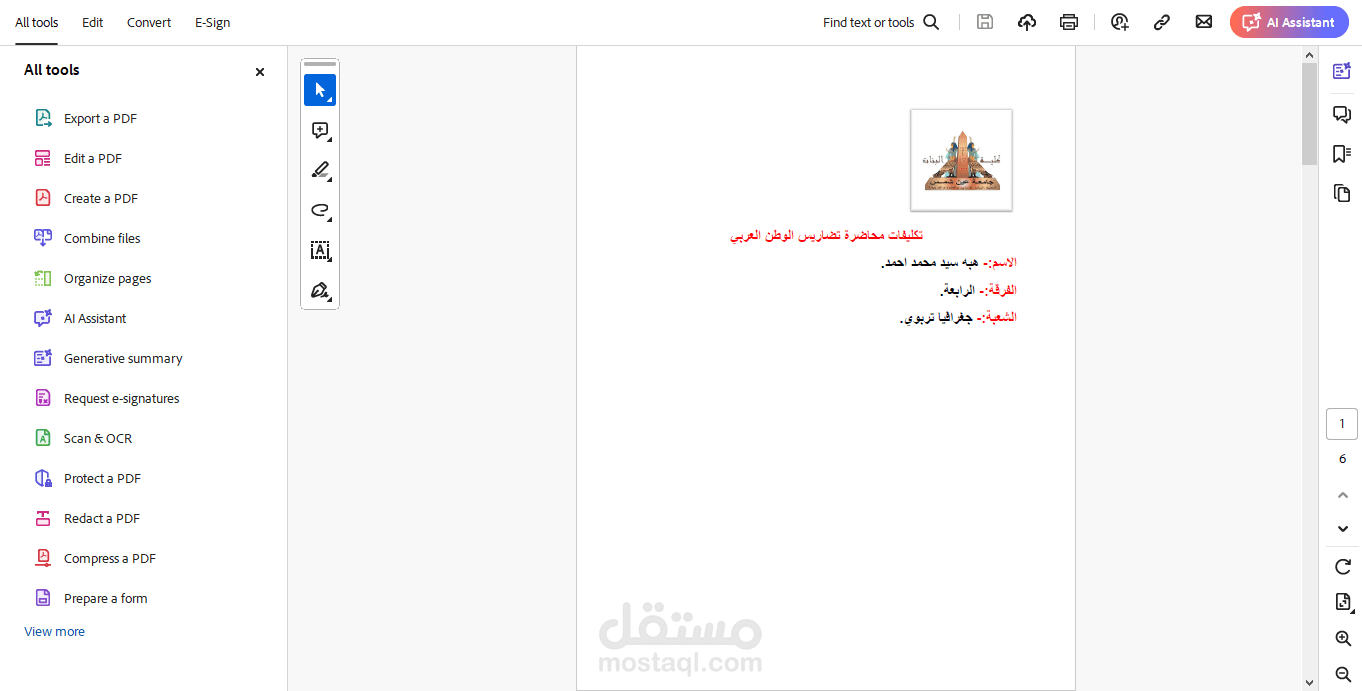Click the Protect a PDF icon
The height and width of the screenshot is (691, 1362).
click(43, 478)
